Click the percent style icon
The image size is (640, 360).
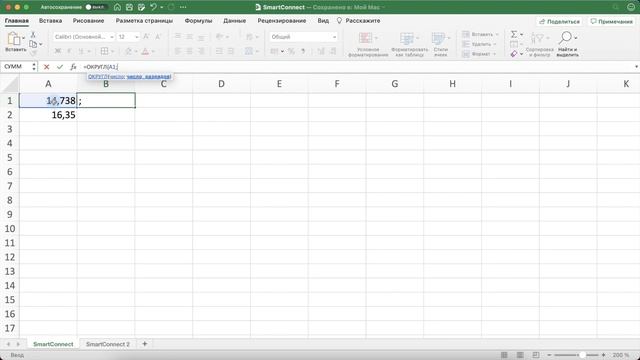pyautogui.click(x=291, y=51)
